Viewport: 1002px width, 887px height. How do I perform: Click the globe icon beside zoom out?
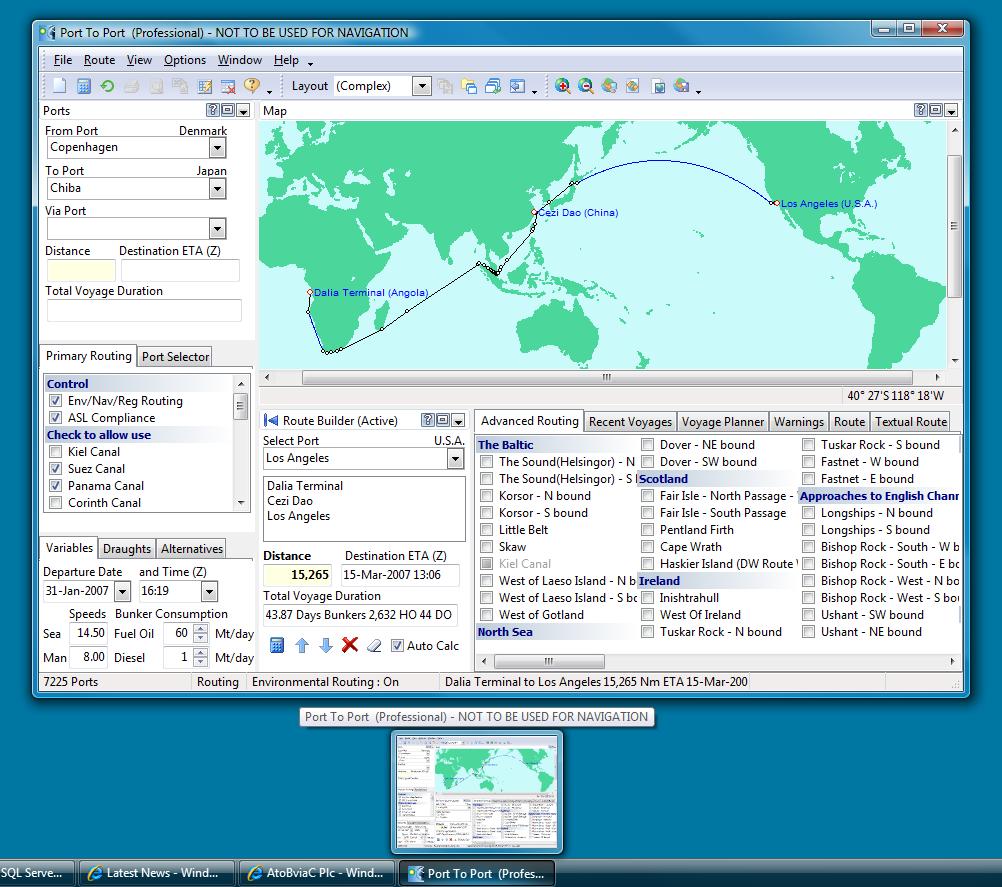point(609,86)
